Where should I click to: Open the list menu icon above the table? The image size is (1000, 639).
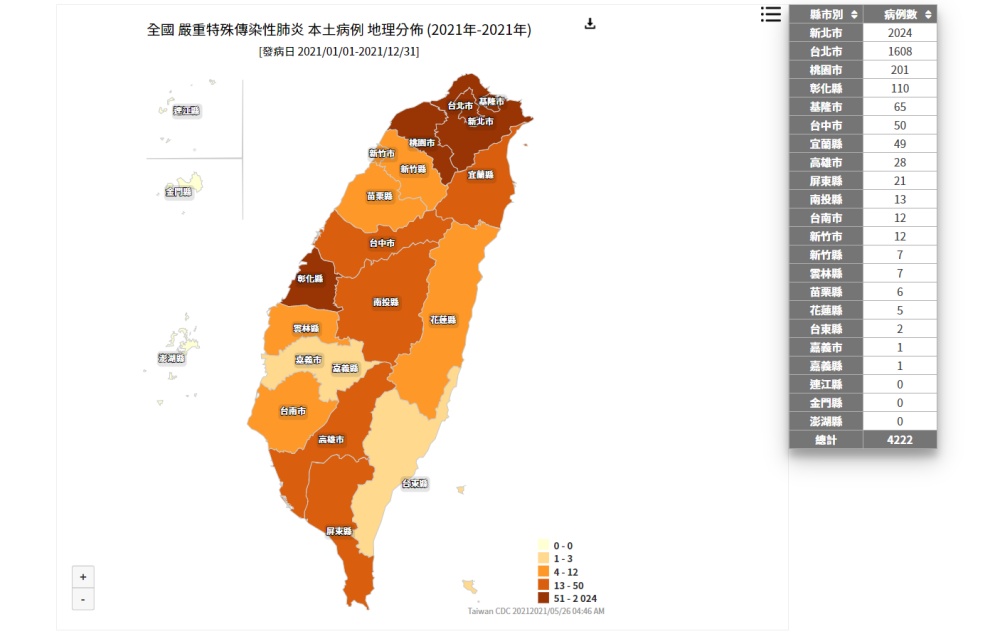tap(770, 14)
